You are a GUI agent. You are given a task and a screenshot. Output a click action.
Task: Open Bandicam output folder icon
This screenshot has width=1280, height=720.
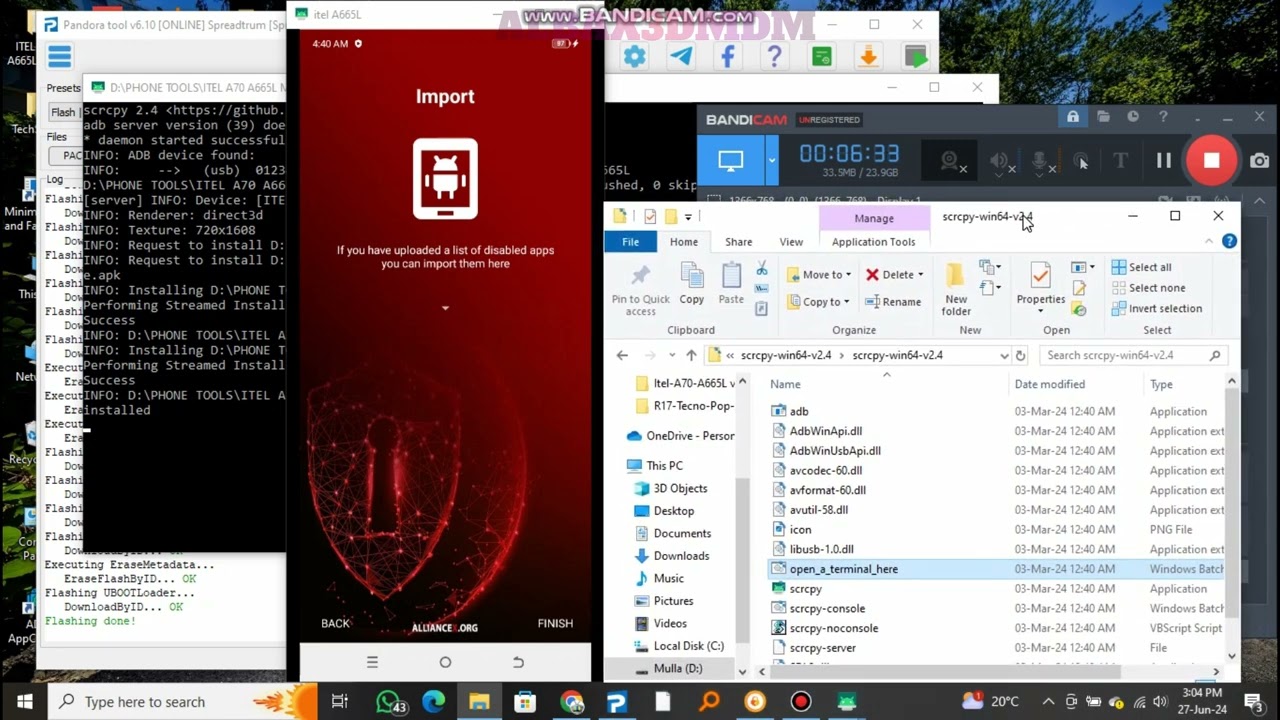pos(1103,117)
